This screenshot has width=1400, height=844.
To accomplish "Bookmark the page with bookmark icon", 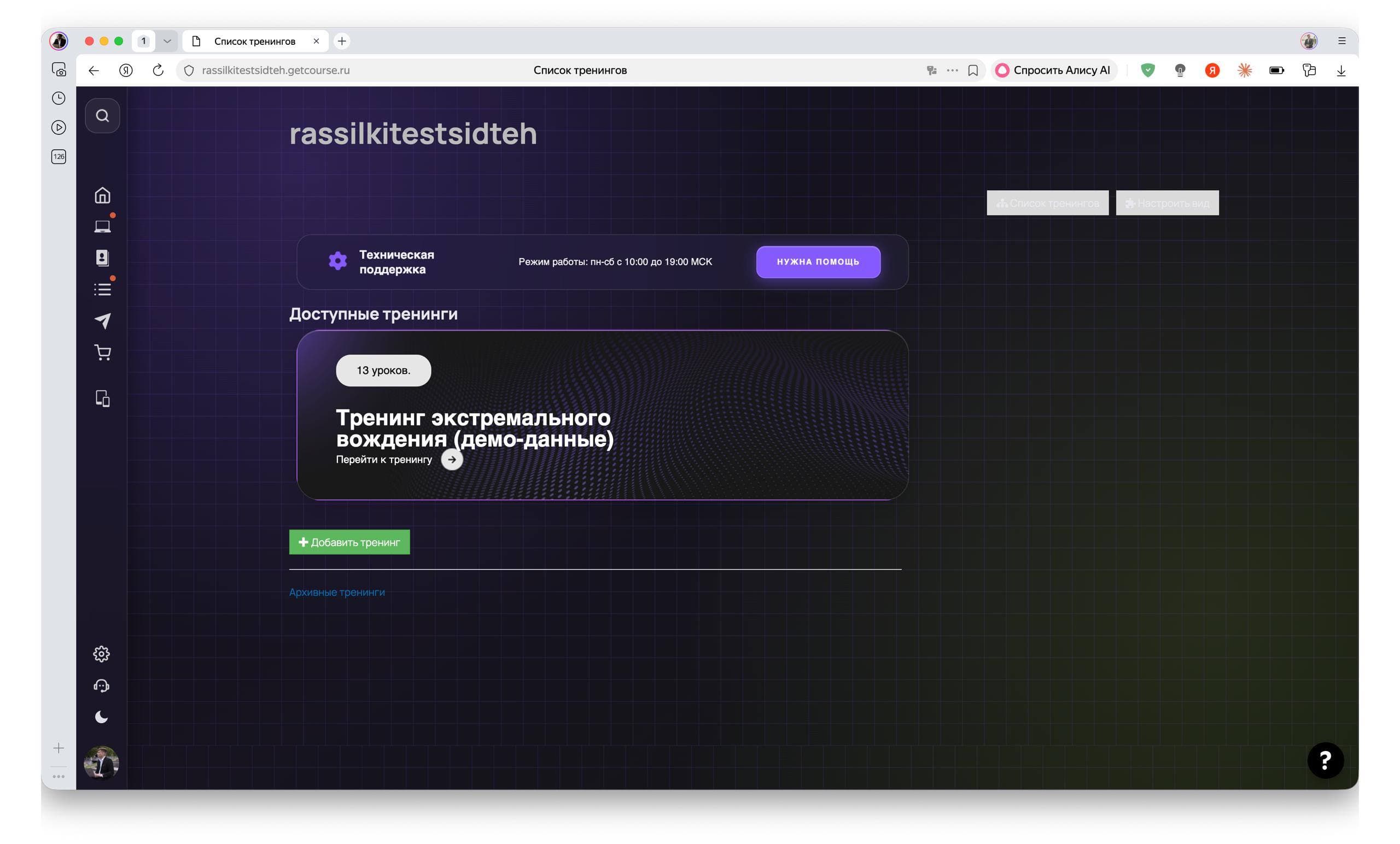I will tap(973, 71).
